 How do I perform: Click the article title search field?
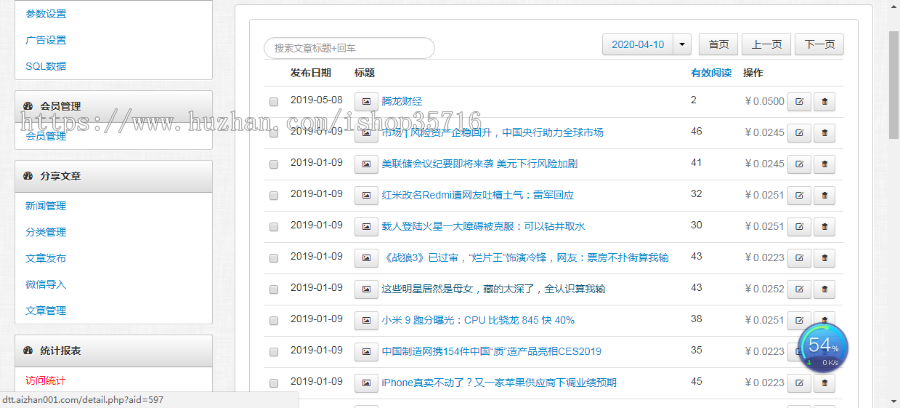pyautogui.click(x=349, y=48)
